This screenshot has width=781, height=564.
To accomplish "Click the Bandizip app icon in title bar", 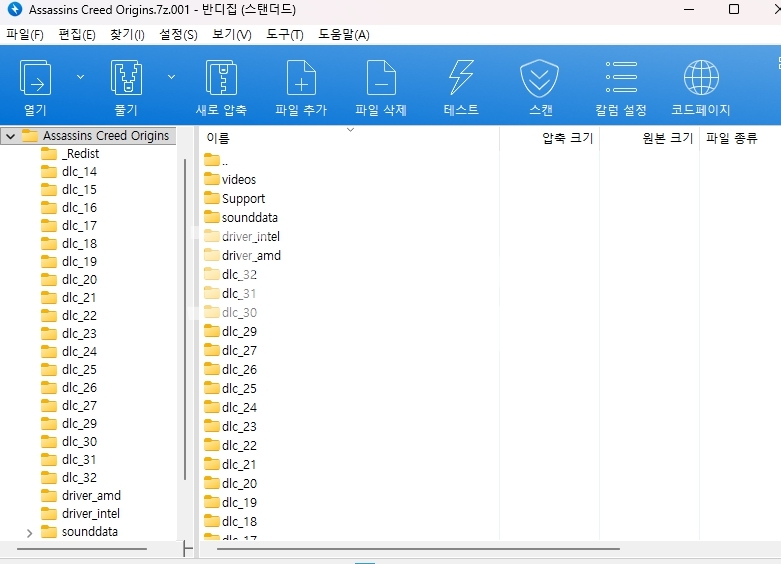I will pos(15,9).
